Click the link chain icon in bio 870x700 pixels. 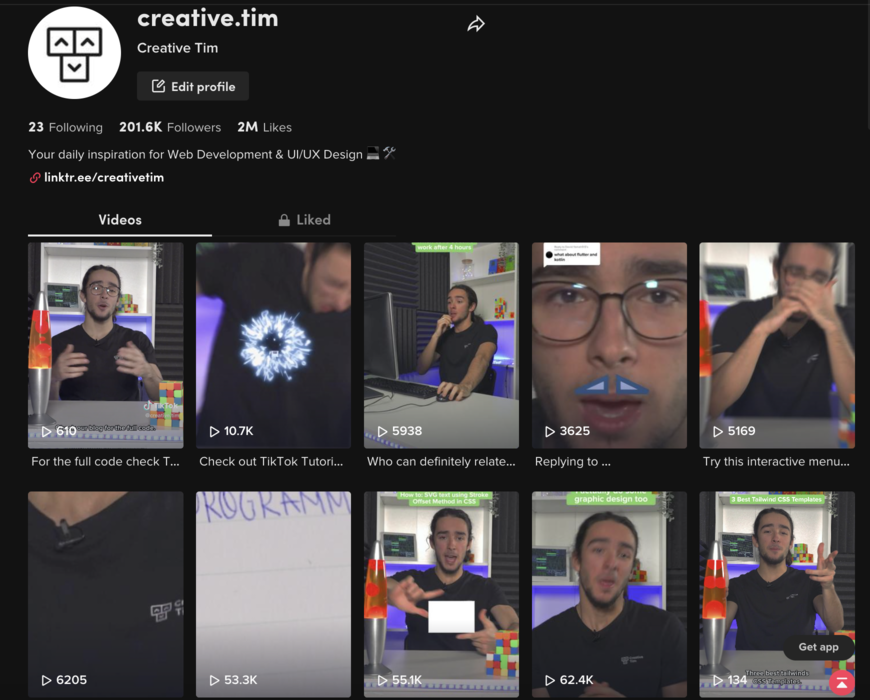click(x=35, y=178)
